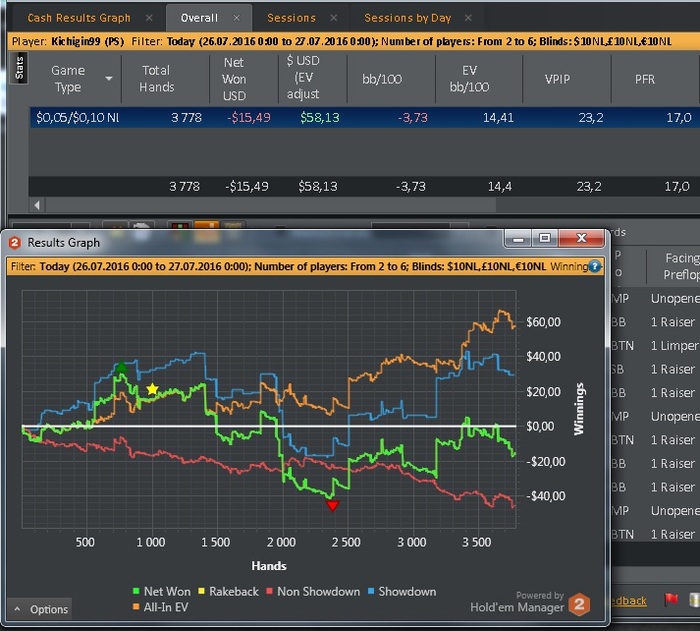Toggle the Showdown legend entry

[x=402, y=591]
